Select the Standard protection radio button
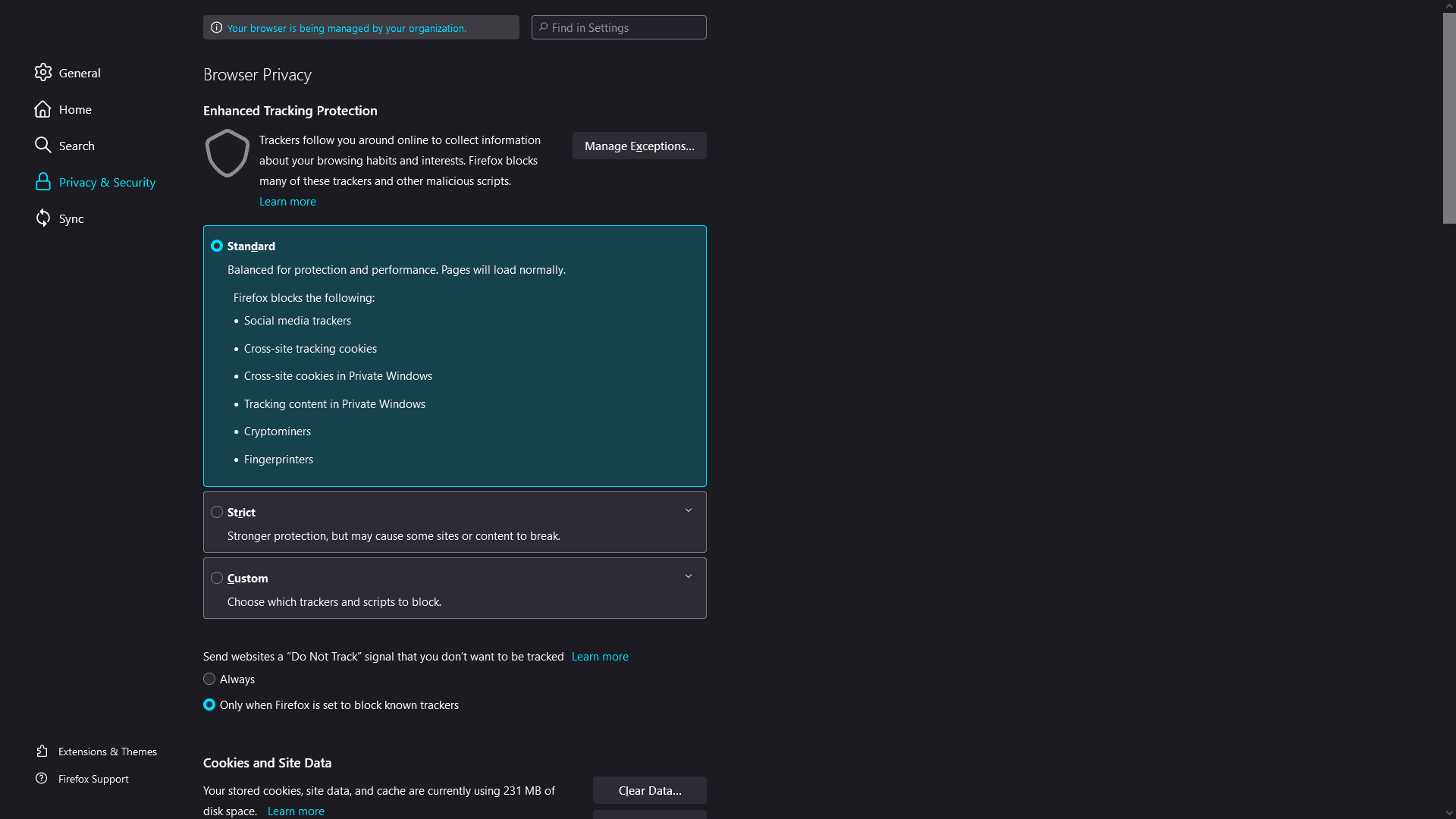 217,246
